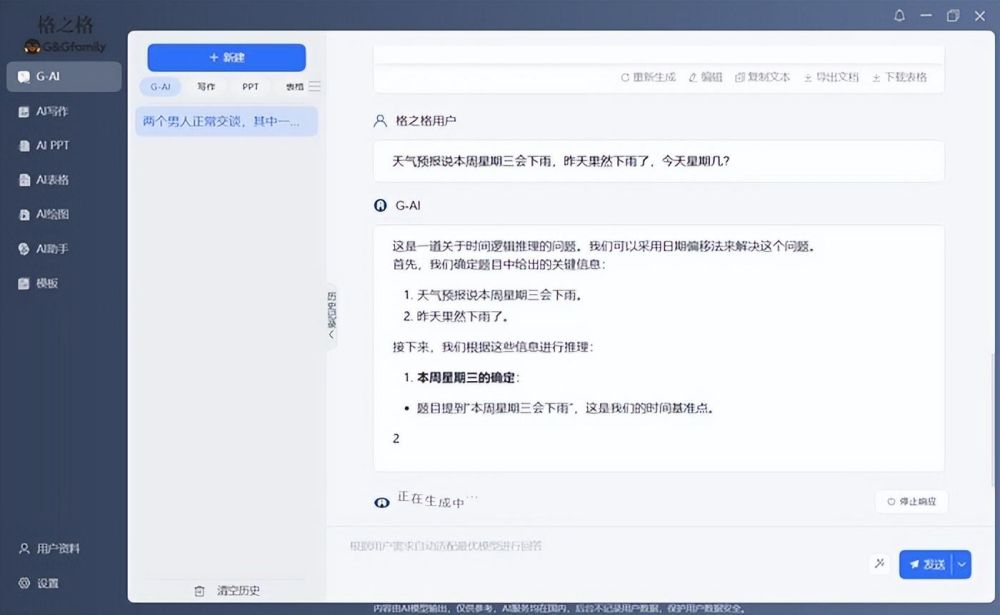Click the 发送 send button
Screen dimensions: 1000x615
[x=926, y=565]
